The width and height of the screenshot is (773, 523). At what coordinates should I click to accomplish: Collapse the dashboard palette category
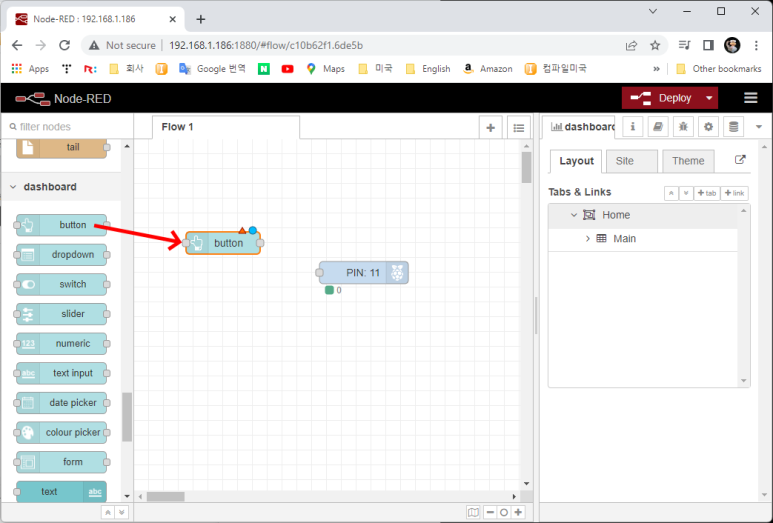point(13,187)
